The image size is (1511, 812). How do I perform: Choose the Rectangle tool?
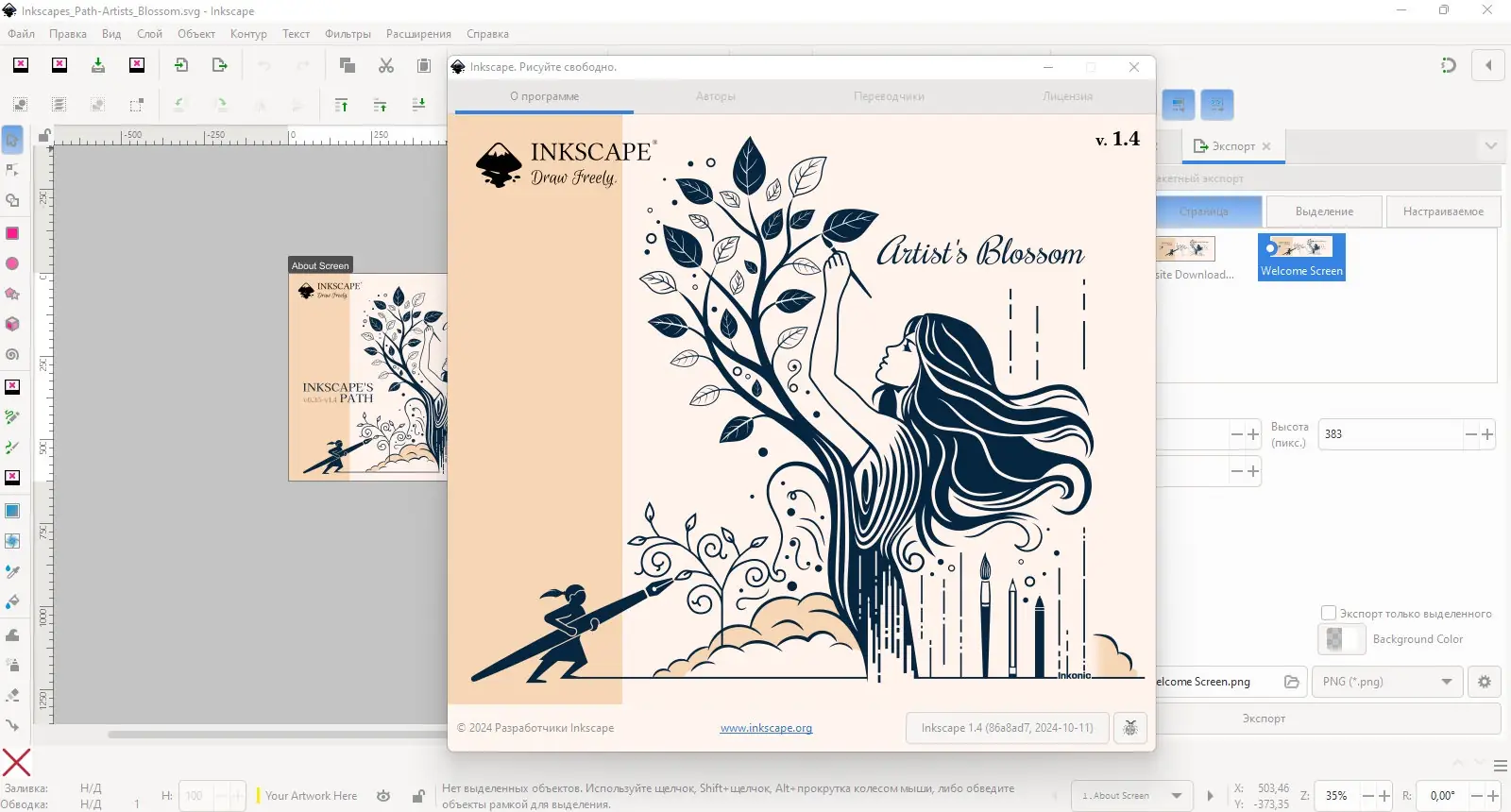[12, 233]
